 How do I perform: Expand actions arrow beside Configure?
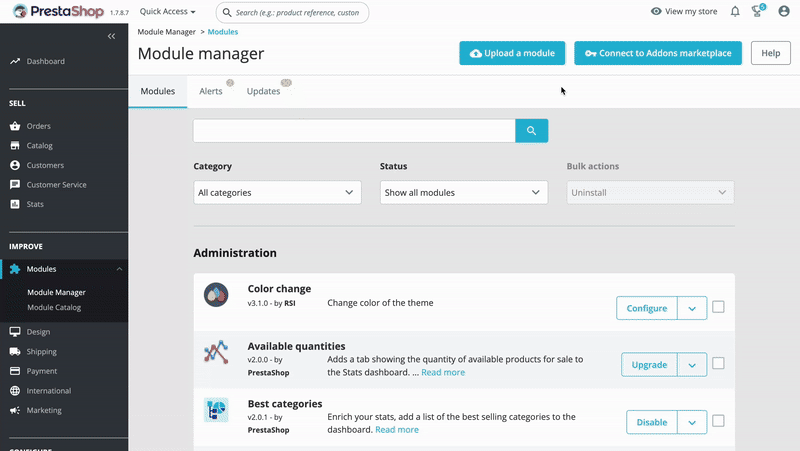(692, 308)
